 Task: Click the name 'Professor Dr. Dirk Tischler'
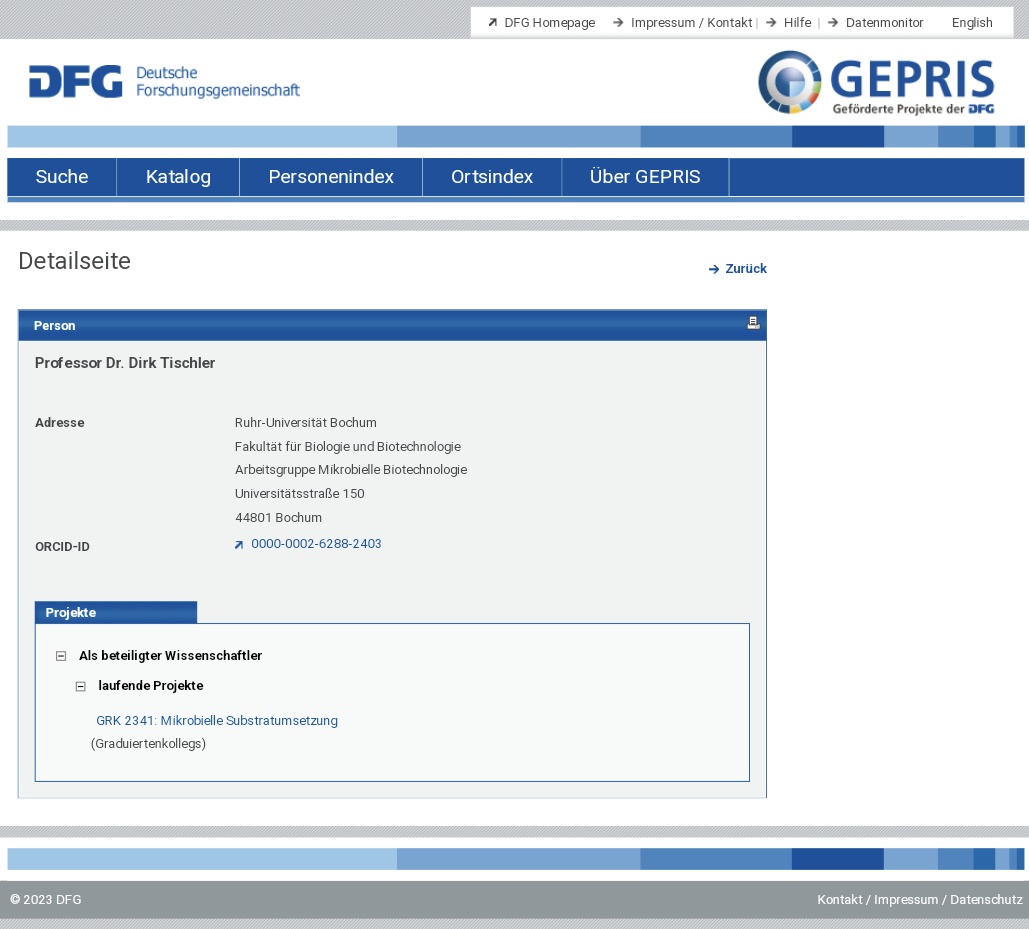pyautogui.click(x=125, y=363)
